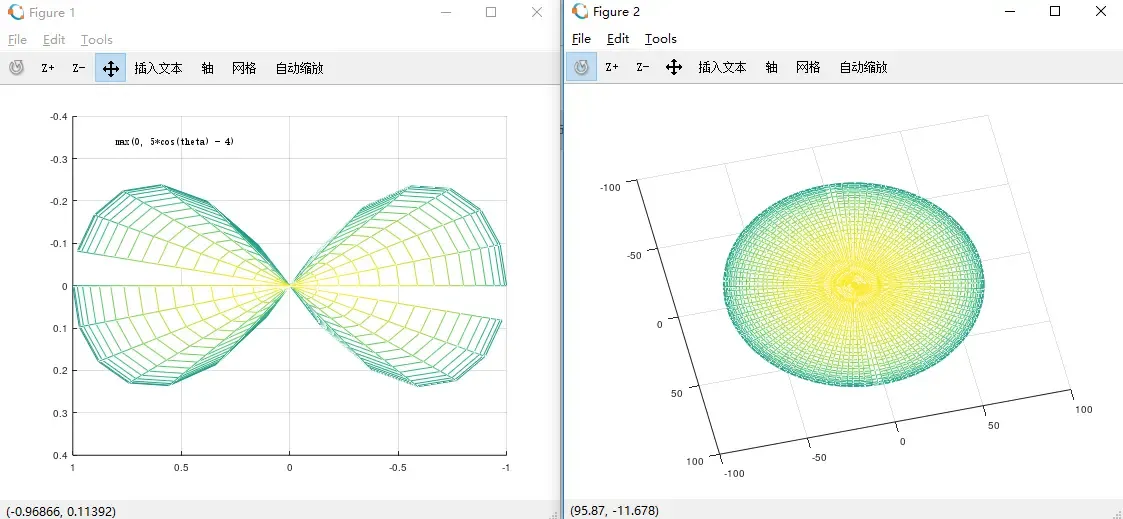Click the plot text label max(0, 5*cos(theta) - 4)
Viewport: 1123px width, 519px height.
click(x=174, y=142)
